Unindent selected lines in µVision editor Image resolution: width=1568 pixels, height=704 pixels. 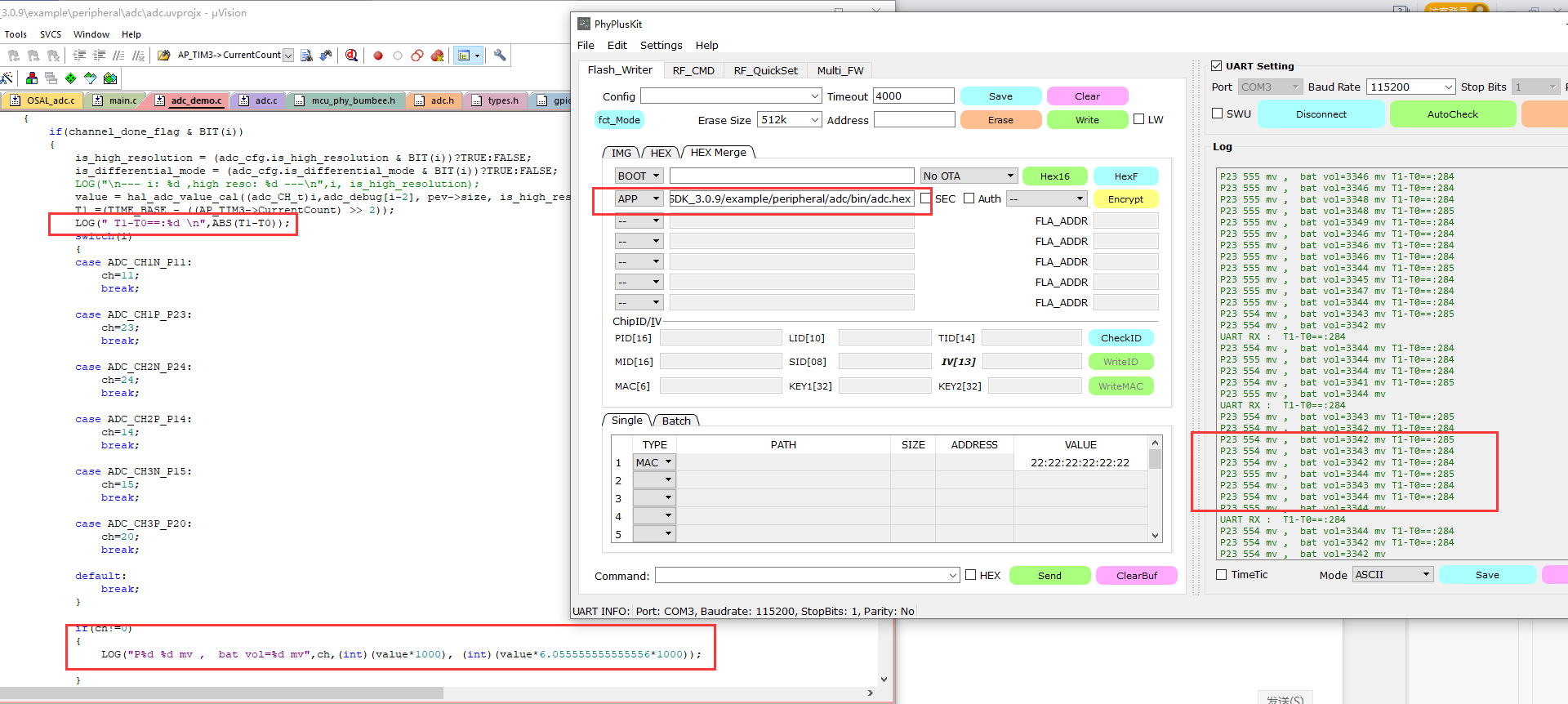pos(99,56)
